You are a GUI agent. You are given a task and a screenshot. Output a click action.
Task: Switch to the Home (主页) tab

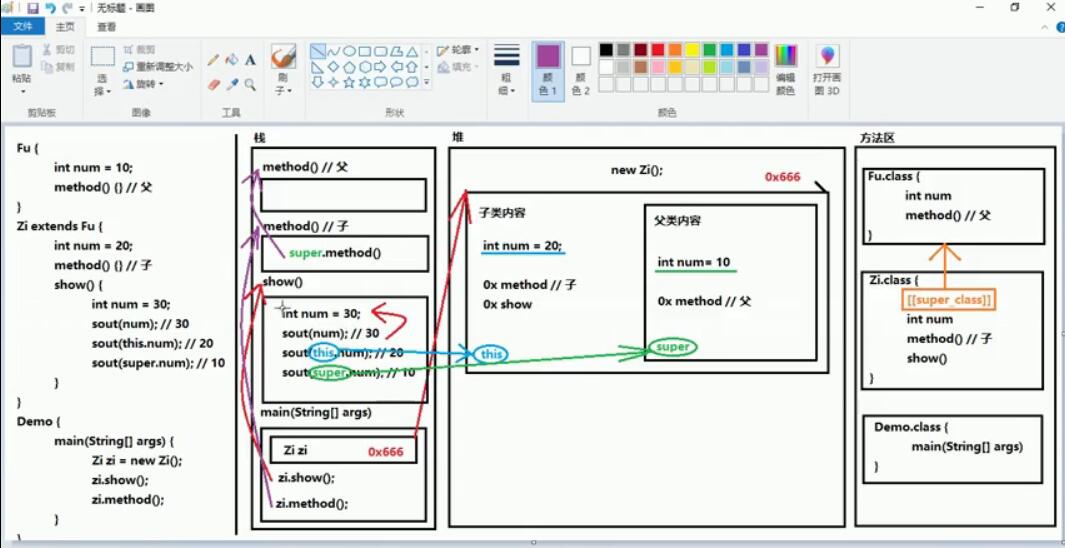tap(65, 26)
